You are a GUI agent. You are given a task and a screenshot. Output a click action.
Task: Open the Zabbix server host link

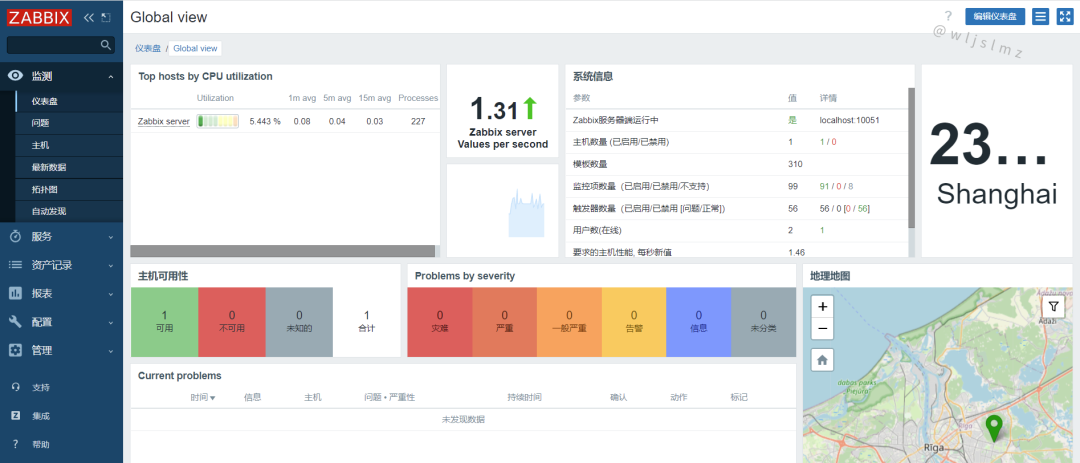point(163,121)
